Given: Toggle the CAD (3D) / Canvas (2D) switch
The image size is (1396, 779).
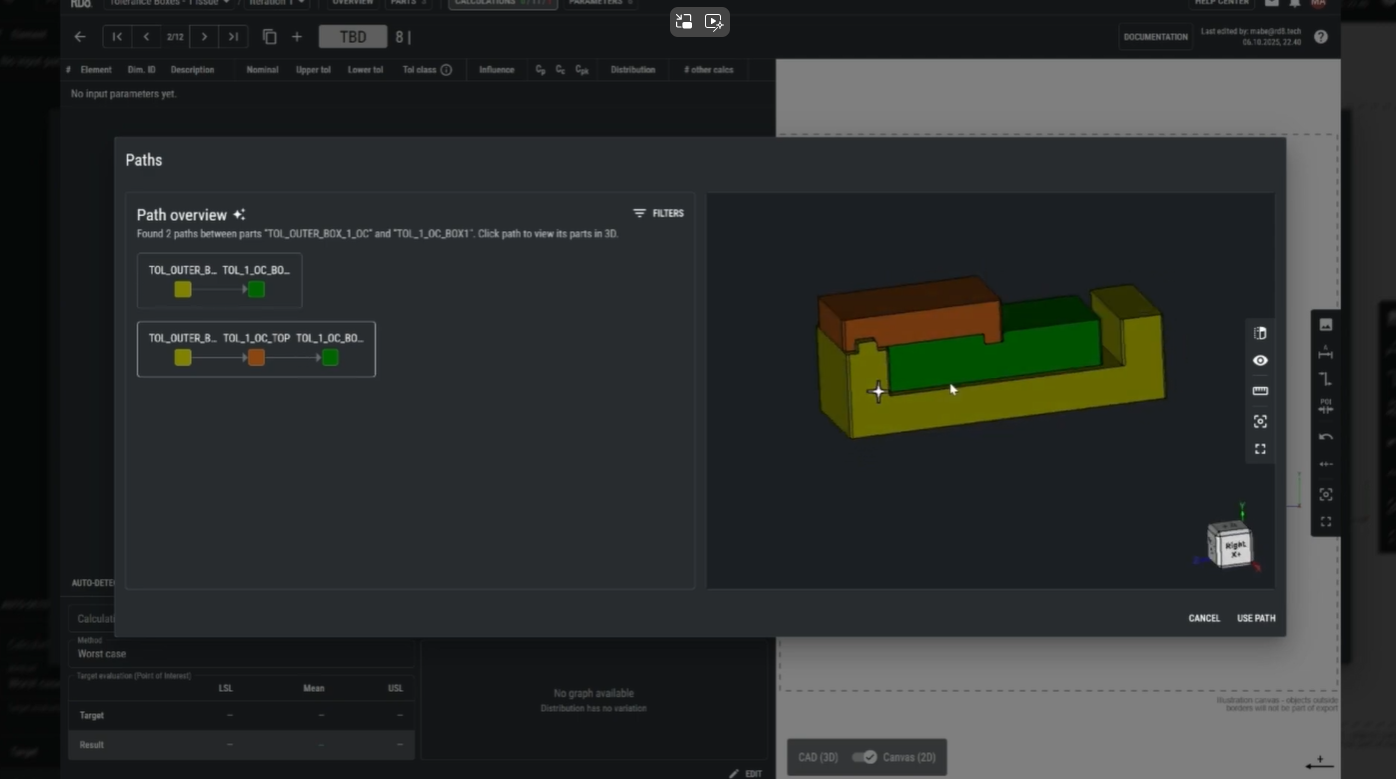Looking at the screenshot, I should tap(864, 757).
